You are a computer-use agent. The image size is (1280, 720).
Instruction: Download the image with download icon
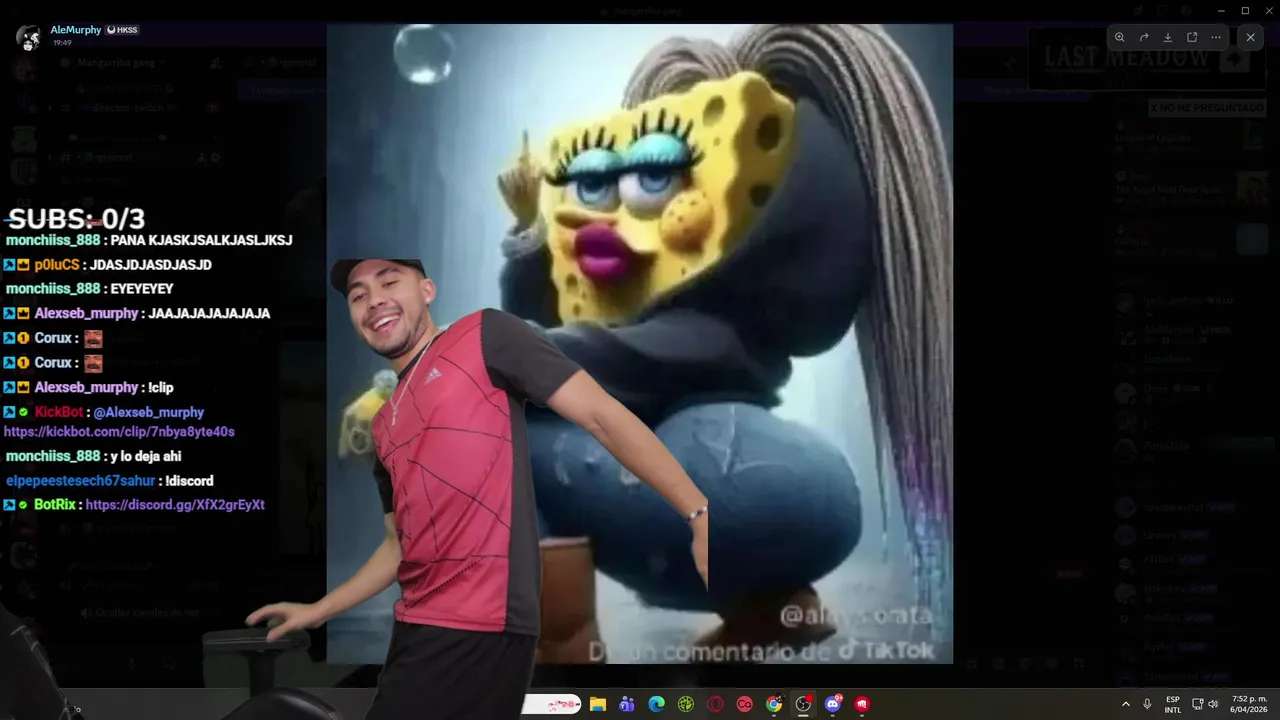pos(1168,37)
